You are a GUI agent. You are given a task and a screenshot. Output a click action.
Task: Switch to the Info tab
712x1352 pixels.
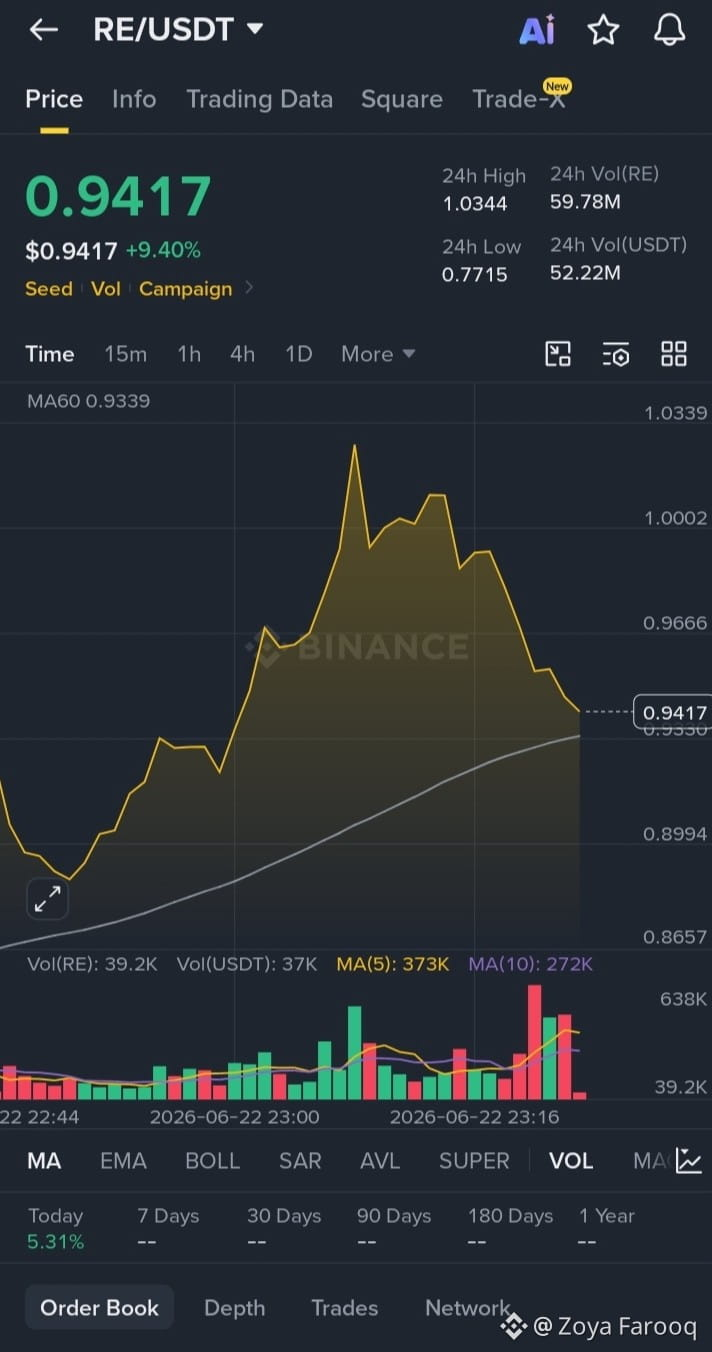click(x=134, y=99)
